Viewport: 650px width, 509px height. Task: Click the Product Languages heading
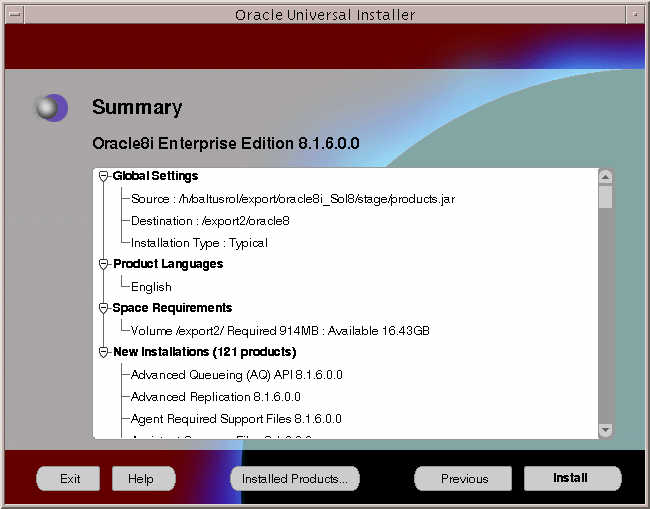pyautogui.click(x=168, y=264)
